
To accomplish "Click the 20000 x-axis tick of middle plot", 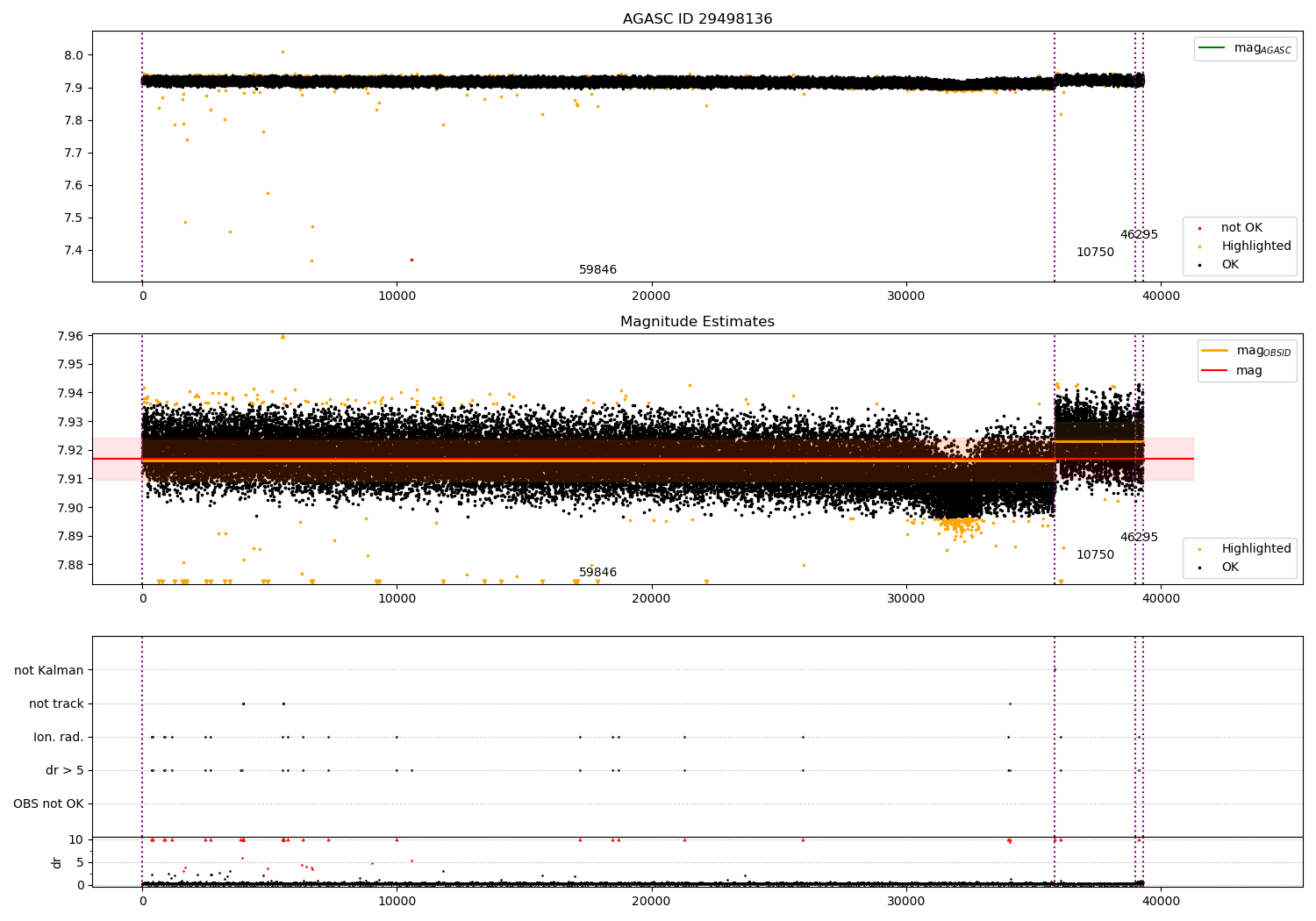I will click(651, 599).
